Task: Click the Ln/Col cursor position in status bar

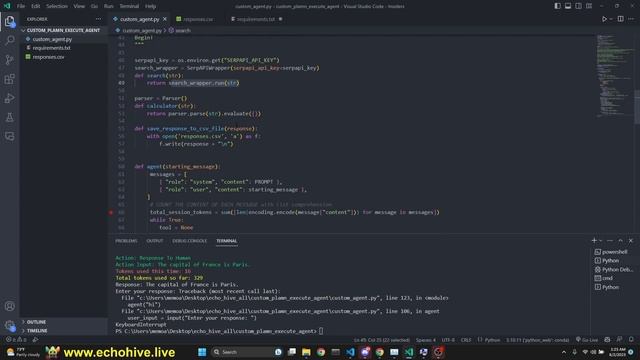Action: pyautogui.click(x=381, y=340)
